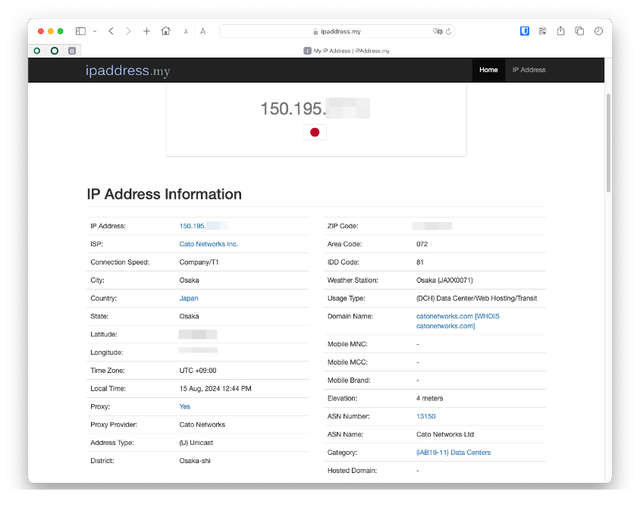The height and width of the screenshot is (520, 640).
Task: Click the UTC +09:00 time zone value
Action: pyautogui.click(x=198, y=371)
